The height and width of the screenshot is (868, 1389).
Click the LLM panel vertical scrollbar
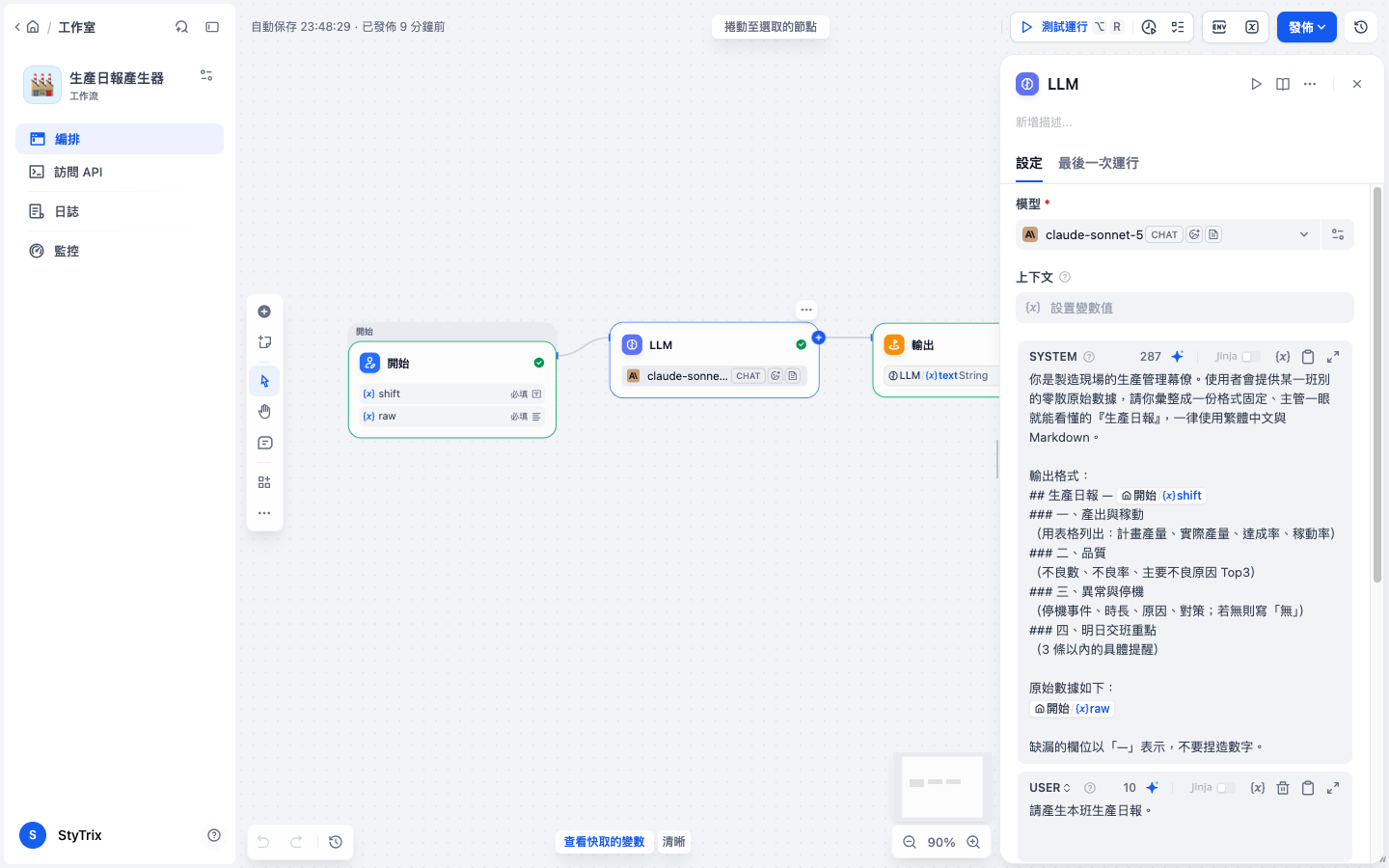click(x=1377, y=384)
